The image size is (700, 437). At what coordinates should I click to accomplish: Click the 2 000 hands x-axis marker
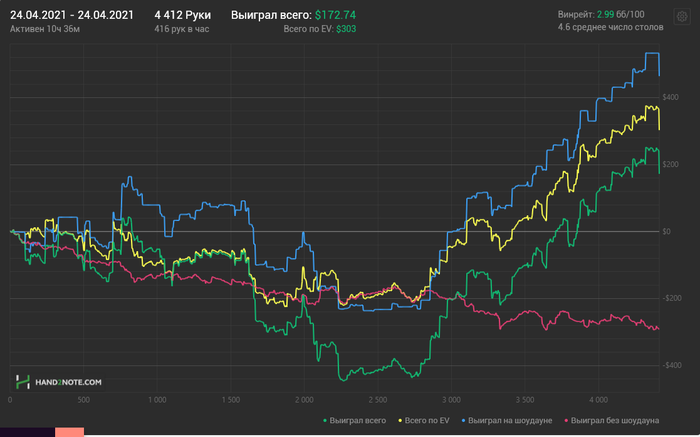(304, 400)
